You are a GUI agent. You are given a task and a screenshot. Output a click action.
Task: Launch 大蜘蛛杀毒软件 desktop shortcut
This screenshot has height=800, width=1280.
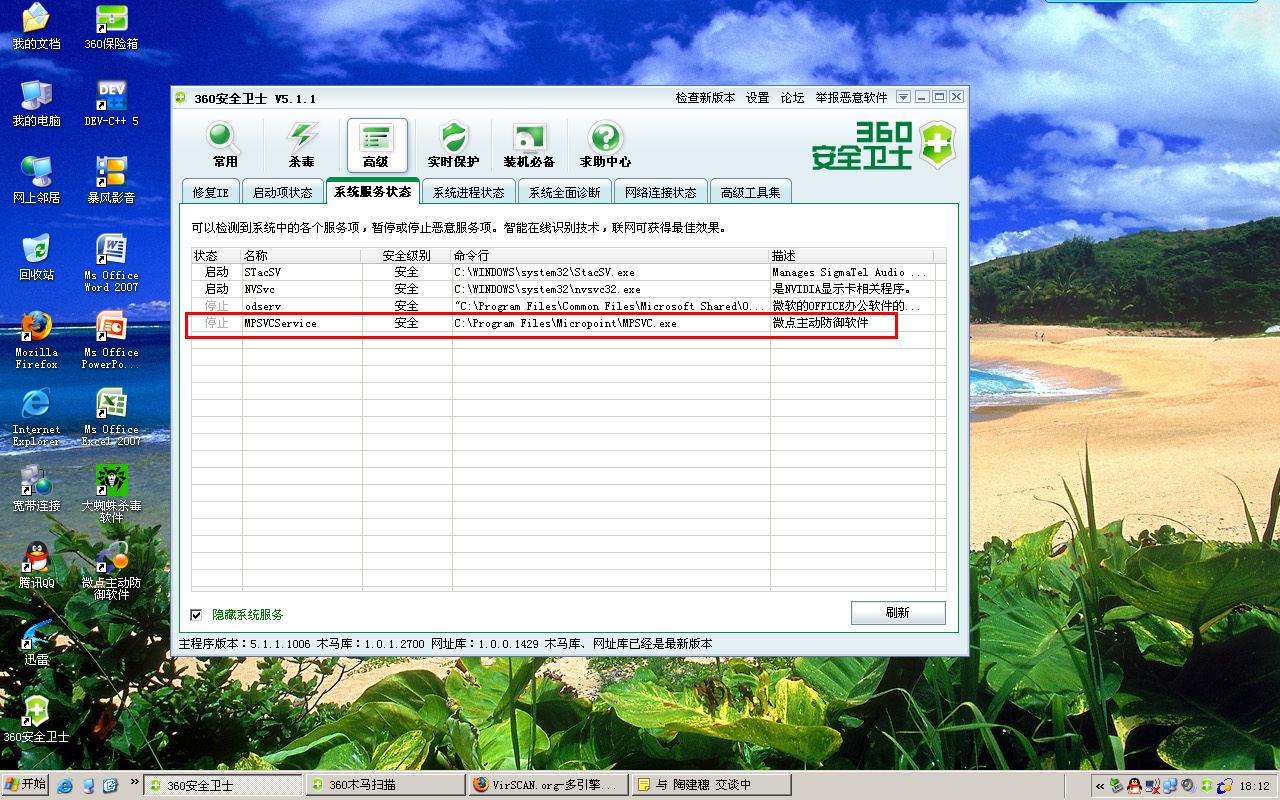coord(111,494)
